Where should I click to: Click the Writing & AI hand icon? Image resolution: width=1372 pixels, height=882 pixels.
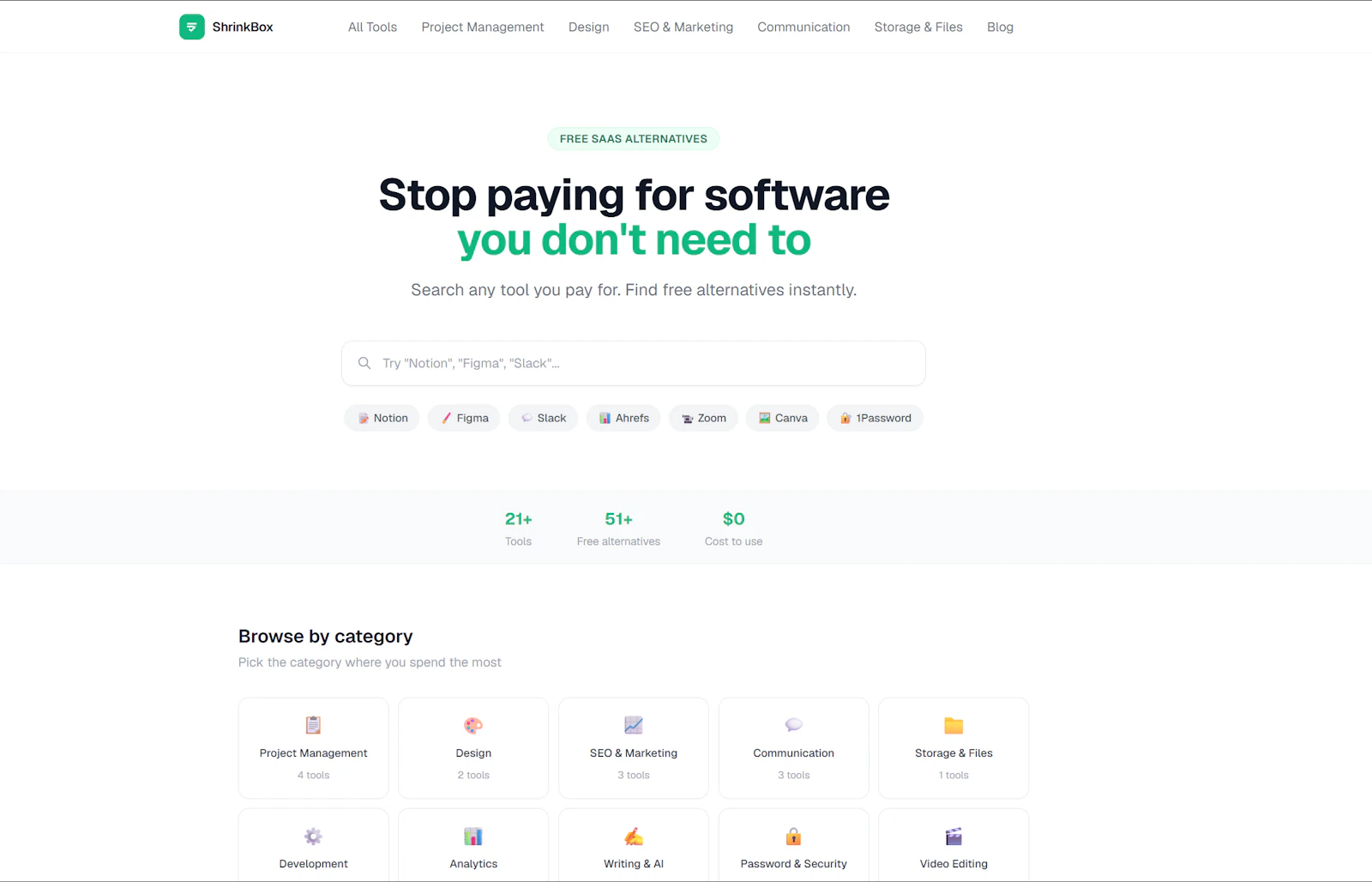point(634,836)
